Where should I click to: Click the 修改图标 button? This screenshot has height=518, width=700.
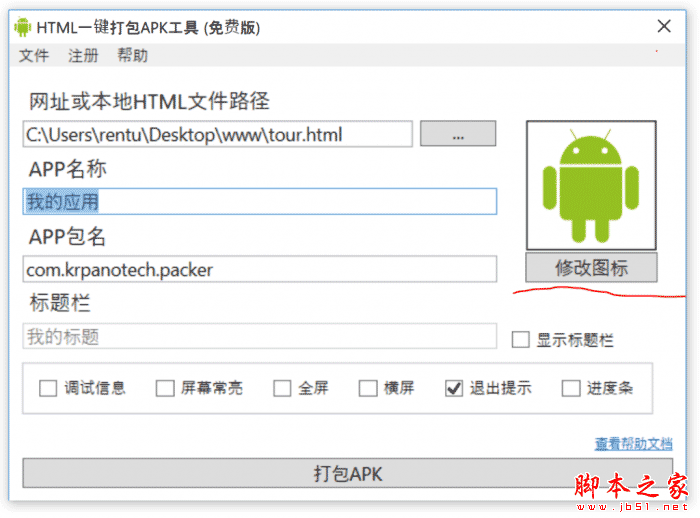(591, 267)
